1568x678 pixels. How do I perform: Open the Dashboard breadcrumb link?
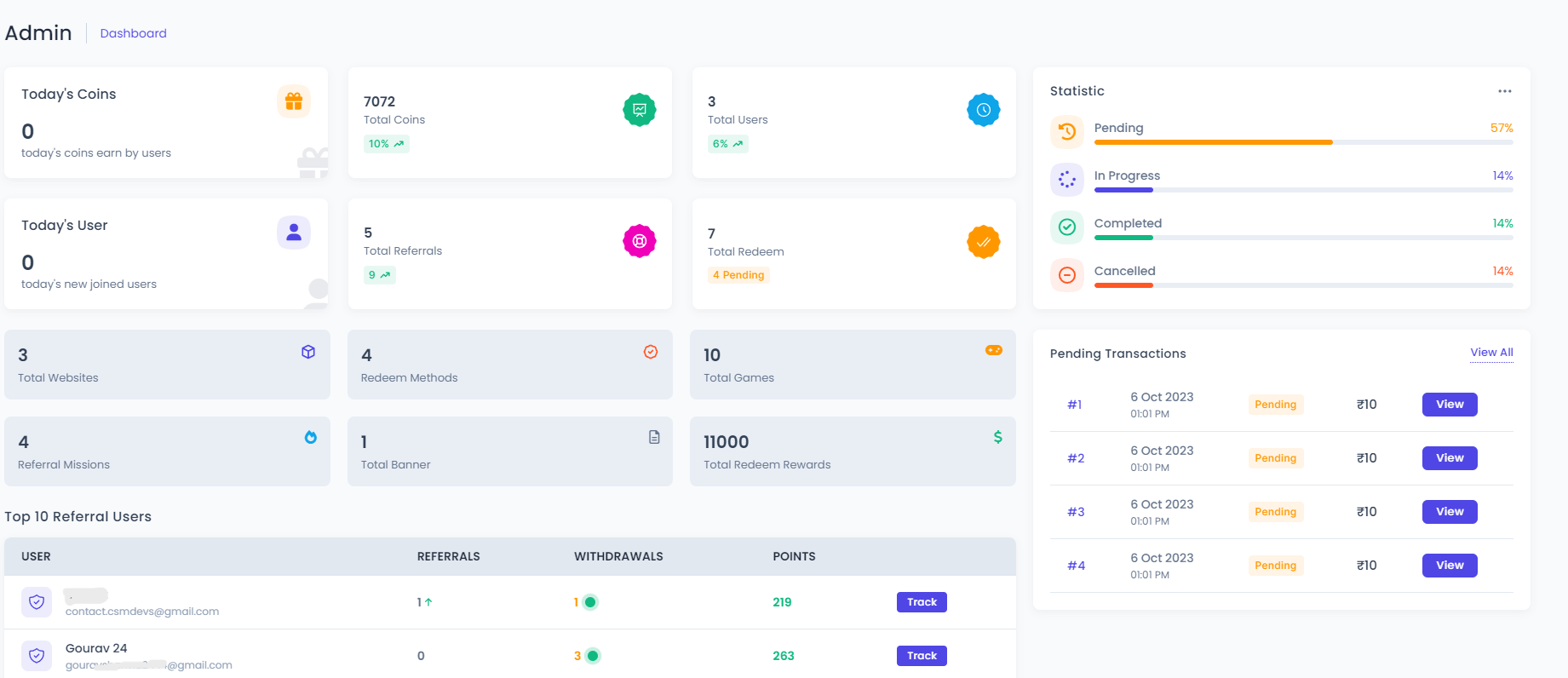(x=134, y=33)
